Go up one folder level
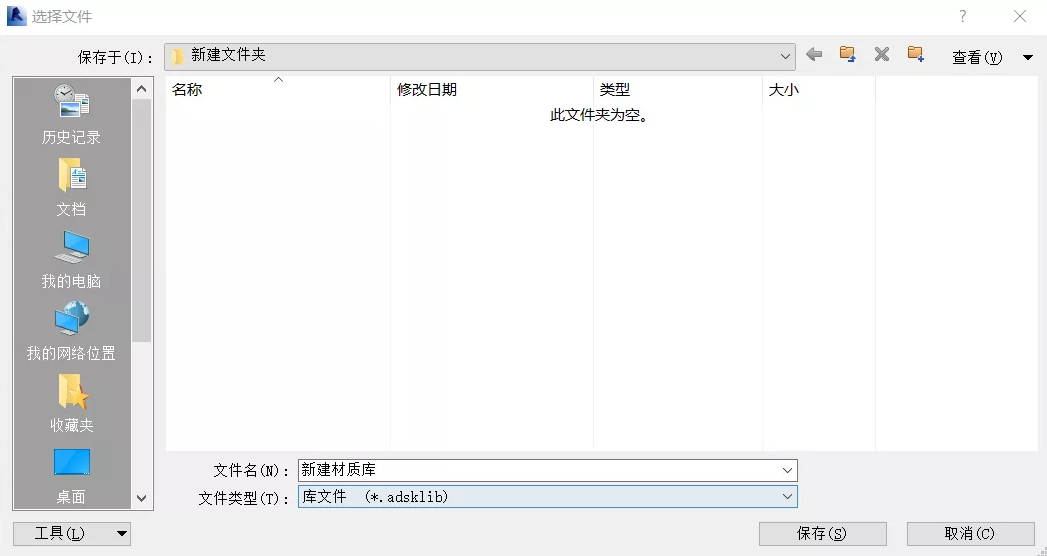The height and width of the screenshot is (556, 1047). (847, 55)
